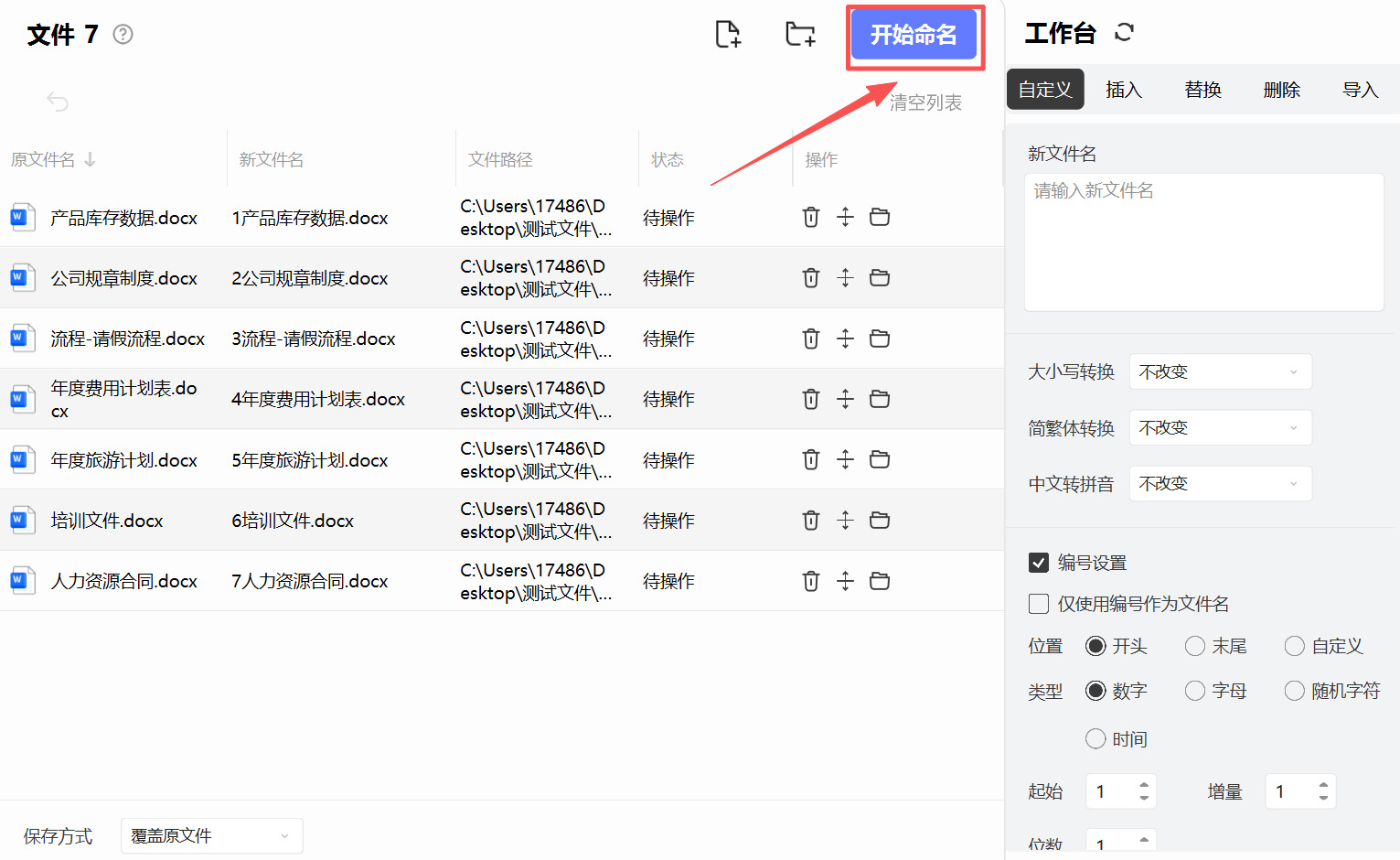The width and height of the screenshot is (1400, 860).
Task: Open folder for 培训文件.docx
Action: [880, 520]
